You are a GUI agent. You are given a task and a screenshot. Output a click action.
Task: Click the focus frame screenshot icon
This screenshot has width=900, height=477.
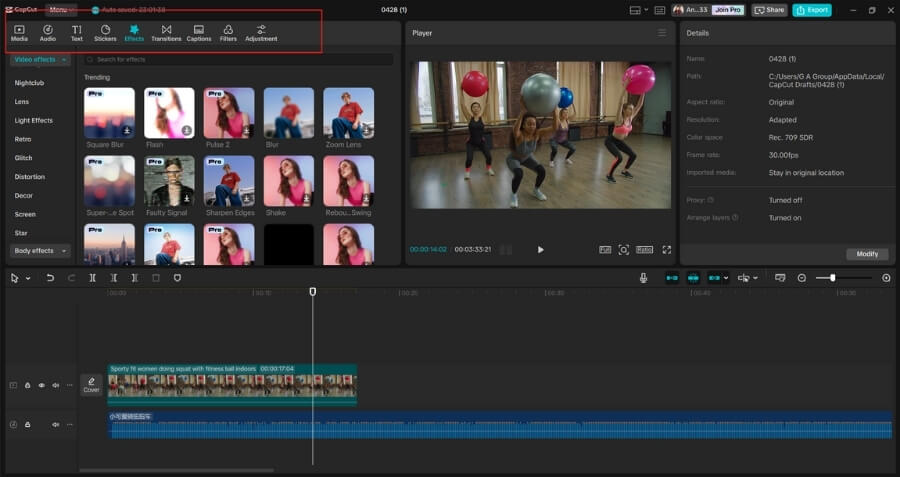click(x=623, y=250)
